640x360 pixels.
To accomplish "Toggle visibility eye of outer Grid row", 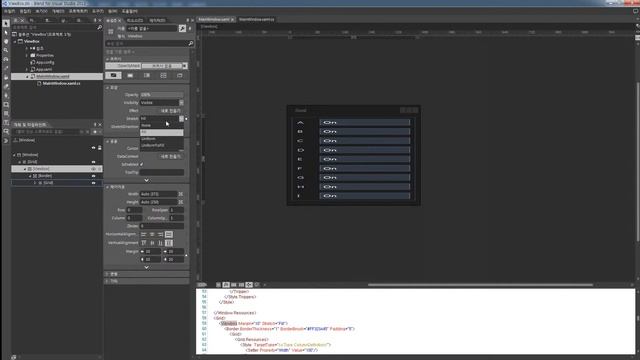I will tap(93, 162).
